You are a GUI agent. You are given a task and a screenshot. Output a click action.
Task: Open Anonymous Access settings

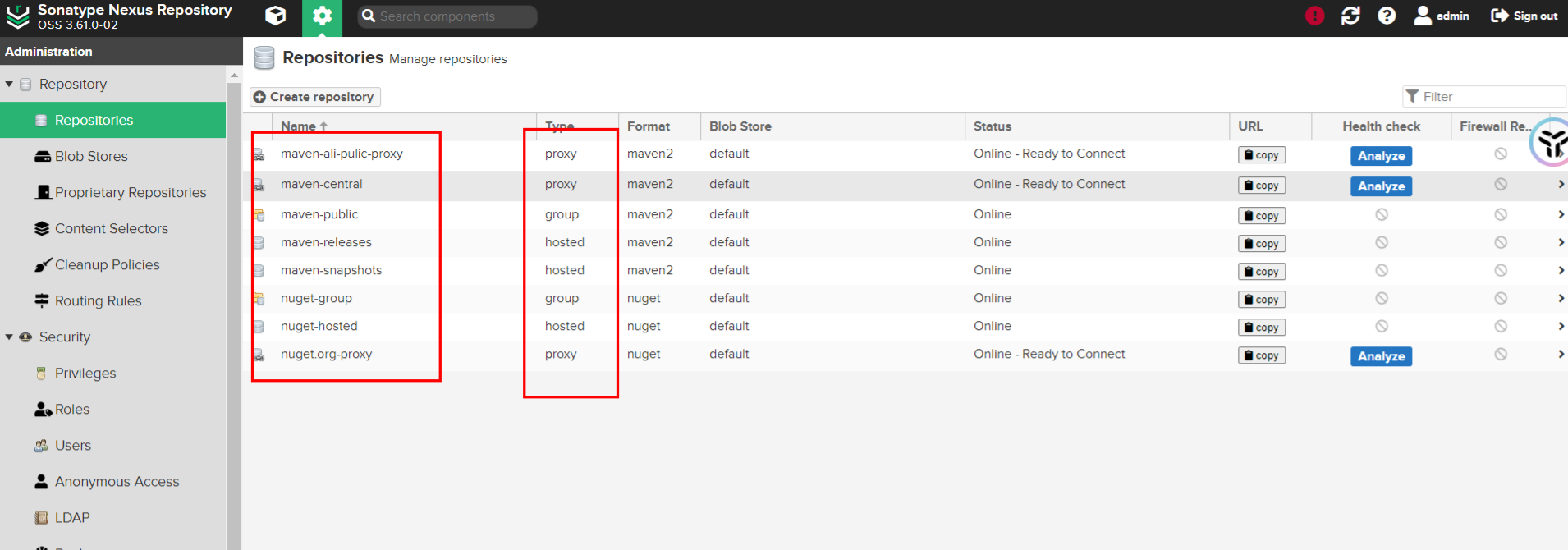[117, 481]
